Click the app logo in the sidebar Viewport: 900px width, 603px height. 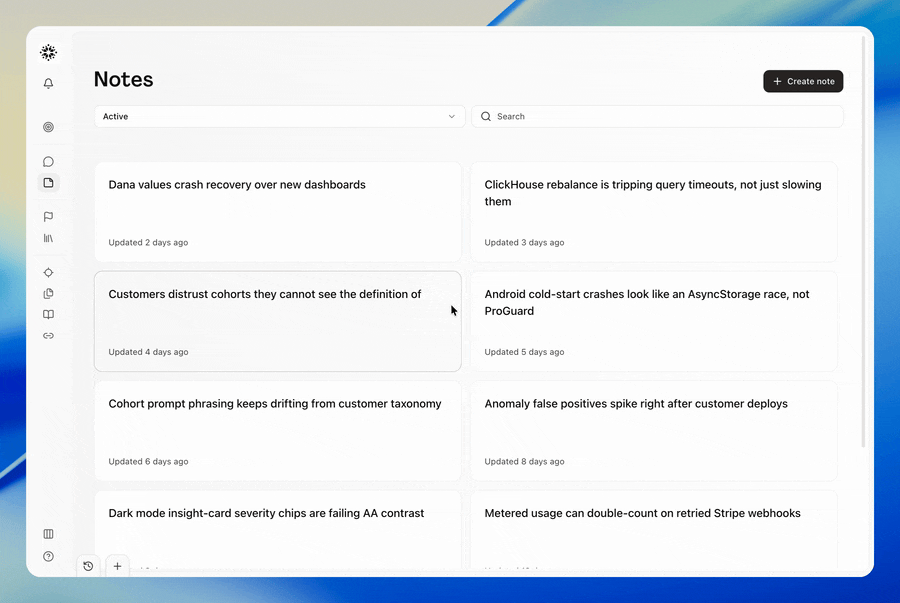48,52
